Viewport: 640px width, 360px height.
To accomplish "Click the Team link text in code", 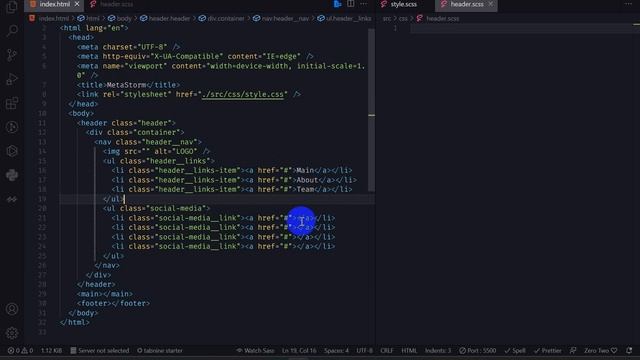I will click(305, 189).
